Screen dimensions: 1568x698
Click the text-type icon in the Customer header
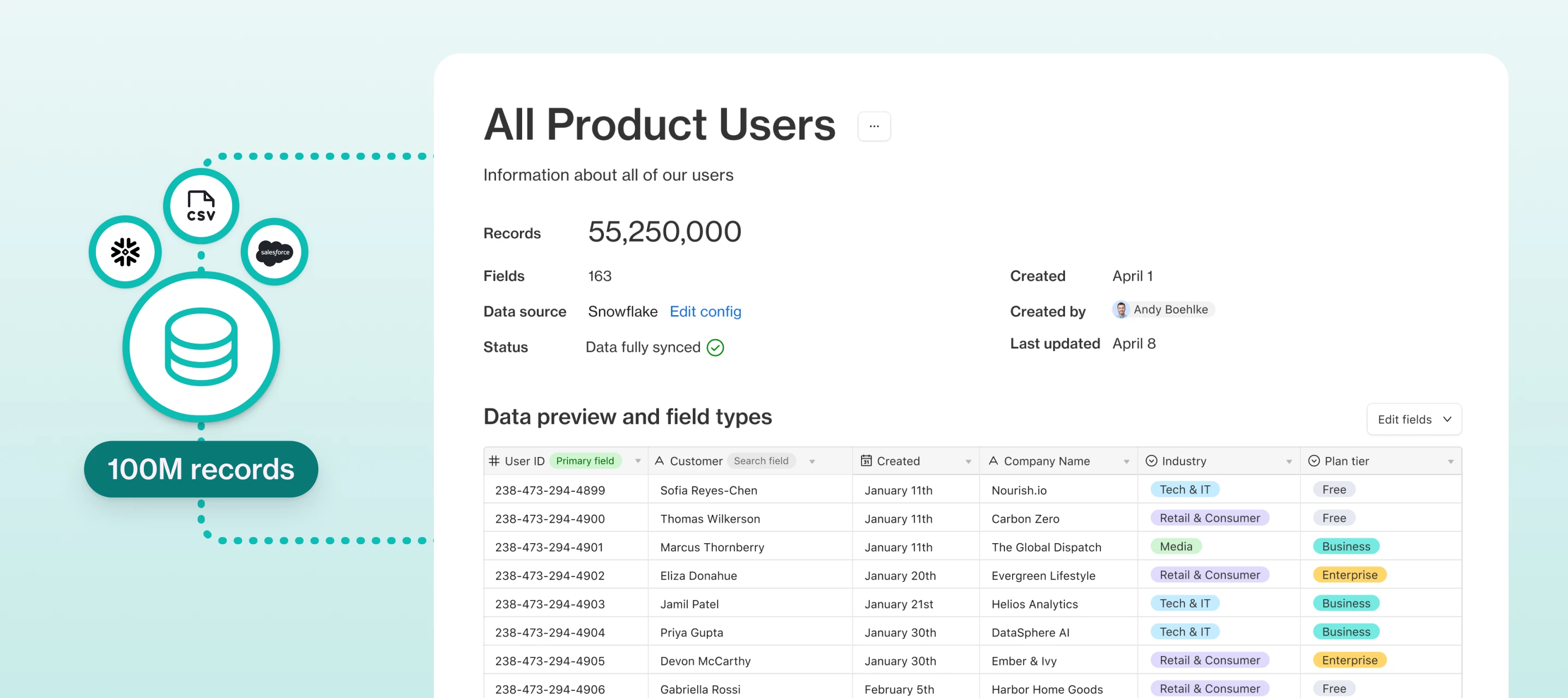pyautogui.click(x=659, y=461)
